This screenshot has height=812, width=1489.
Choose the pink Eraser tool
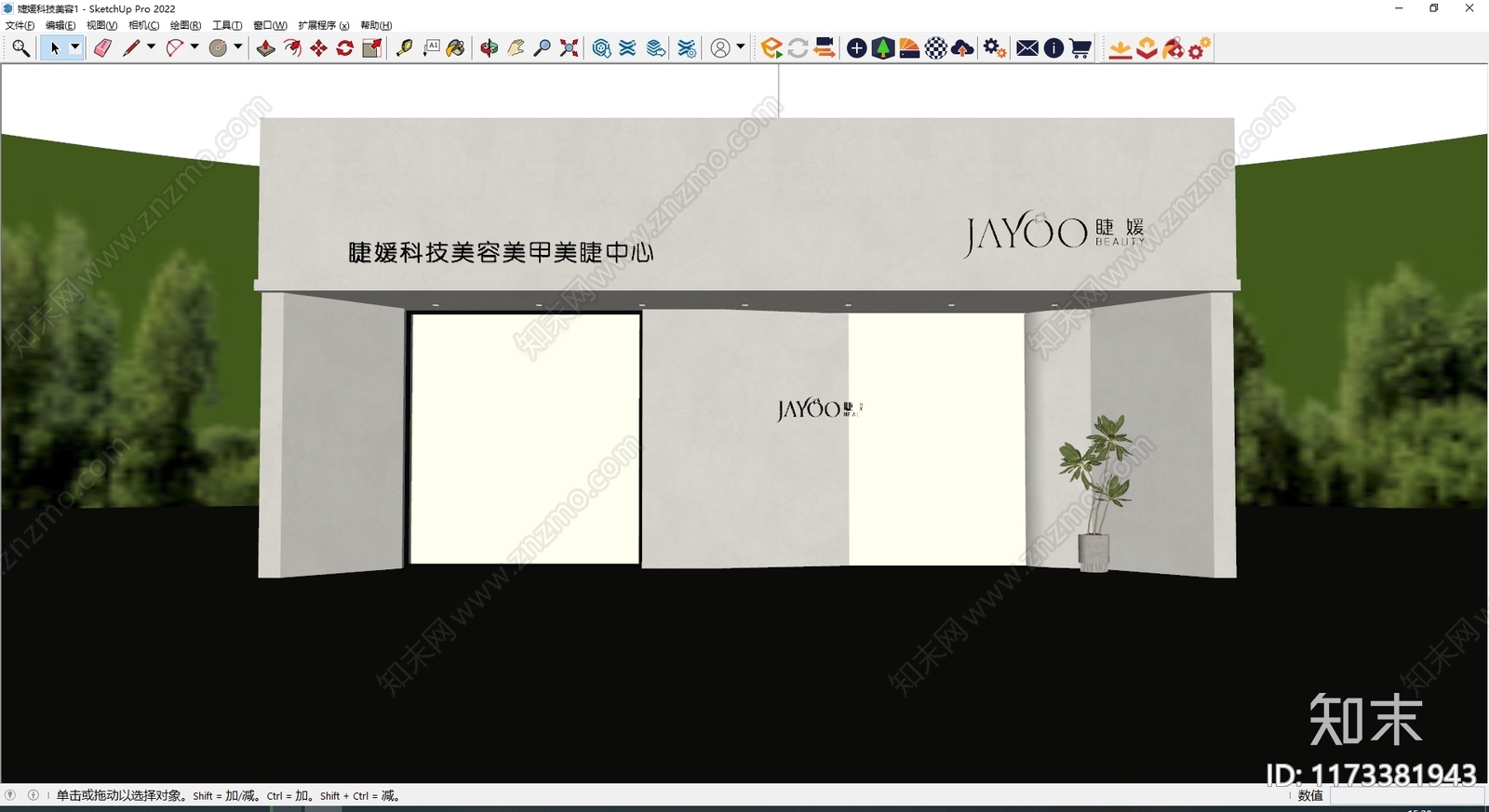(102, 48)
